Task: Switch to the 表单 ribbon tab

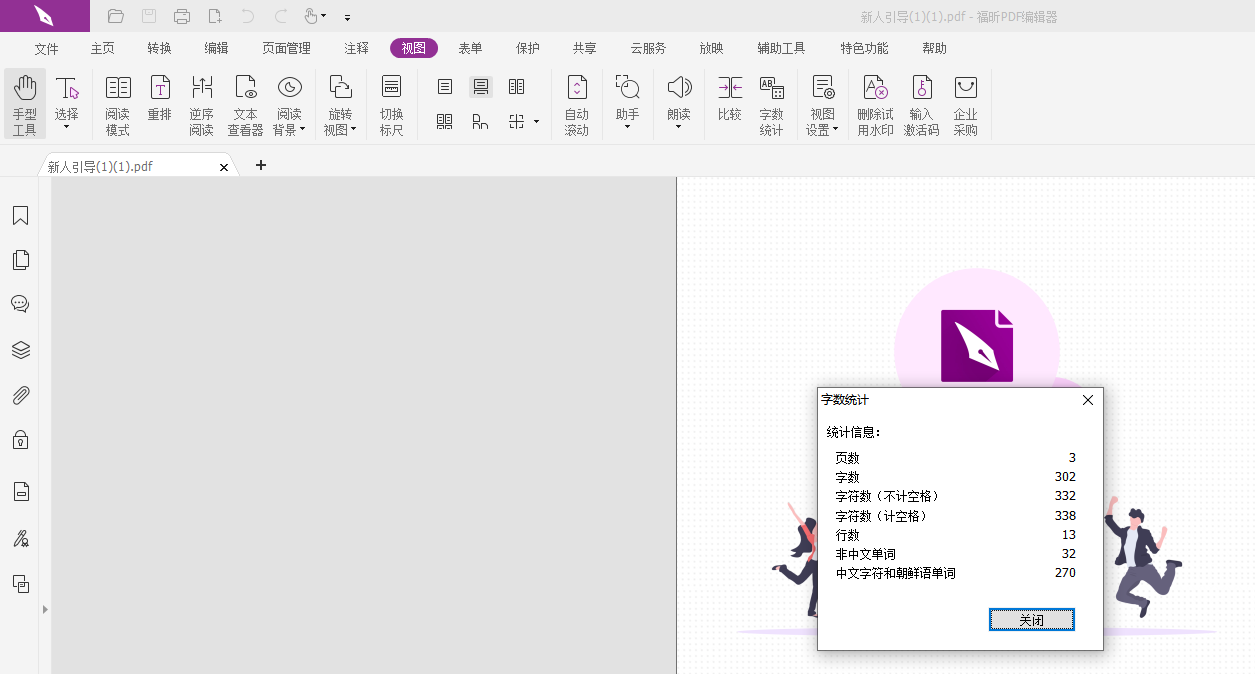Action: 470,47
